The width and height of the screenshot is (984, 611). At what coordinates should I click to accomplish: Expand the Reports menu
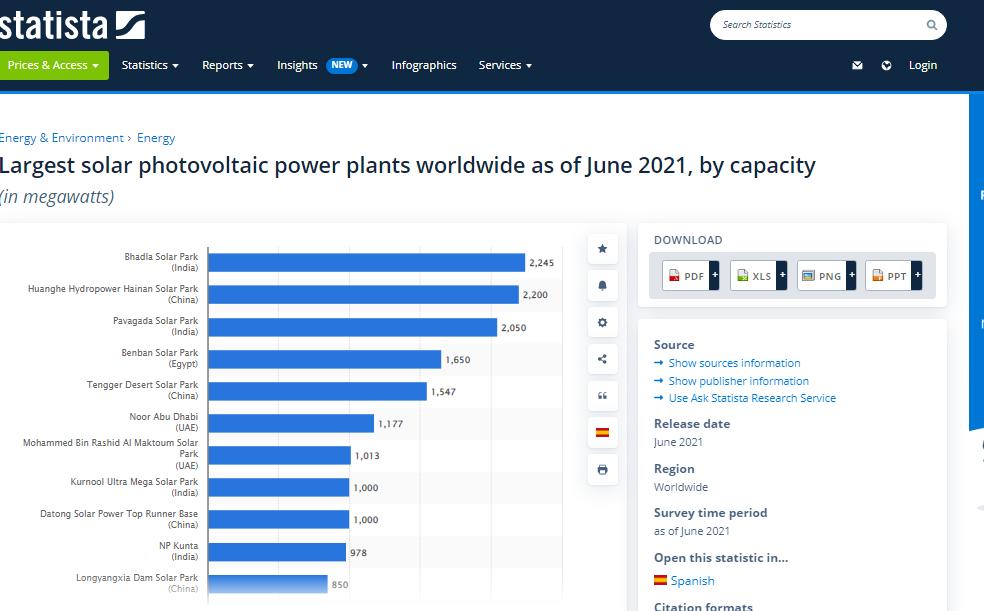(x=227, y=66)
